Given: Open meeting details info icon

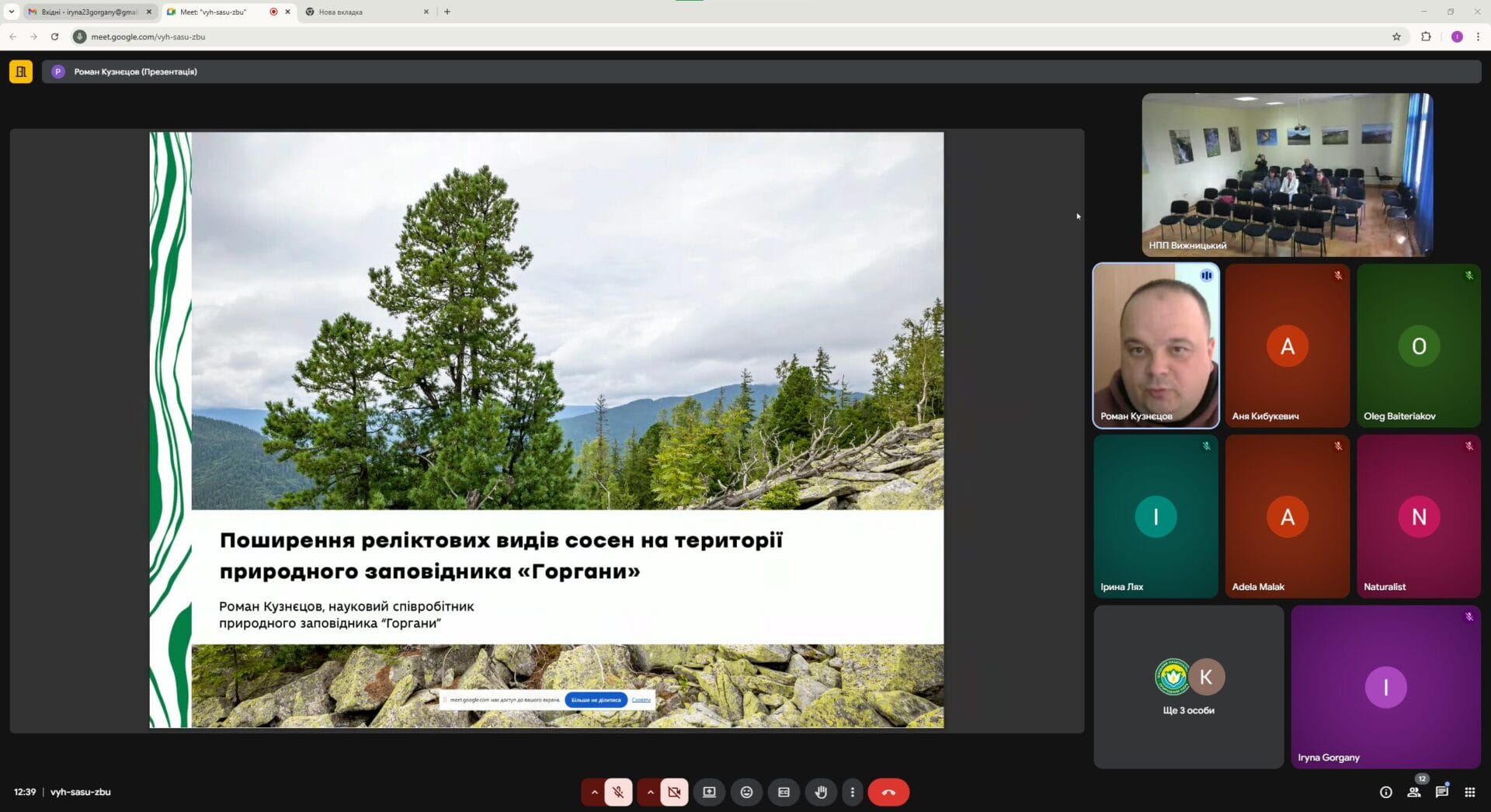Looking at the screenshot, I should [x=1385, y=792].
